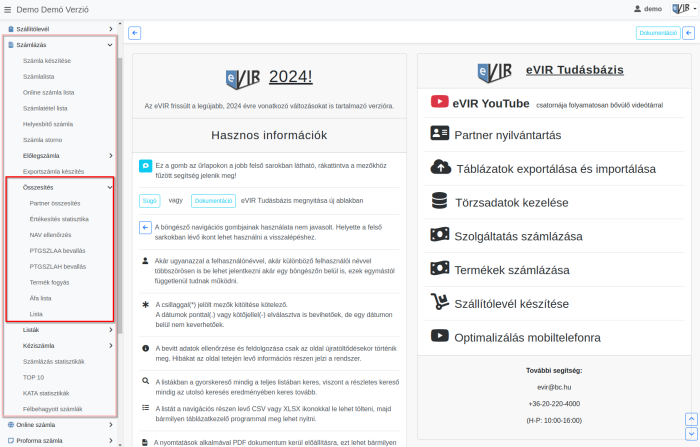Select Értékesítés statisztika in sidebar

[x=59, y=219]
